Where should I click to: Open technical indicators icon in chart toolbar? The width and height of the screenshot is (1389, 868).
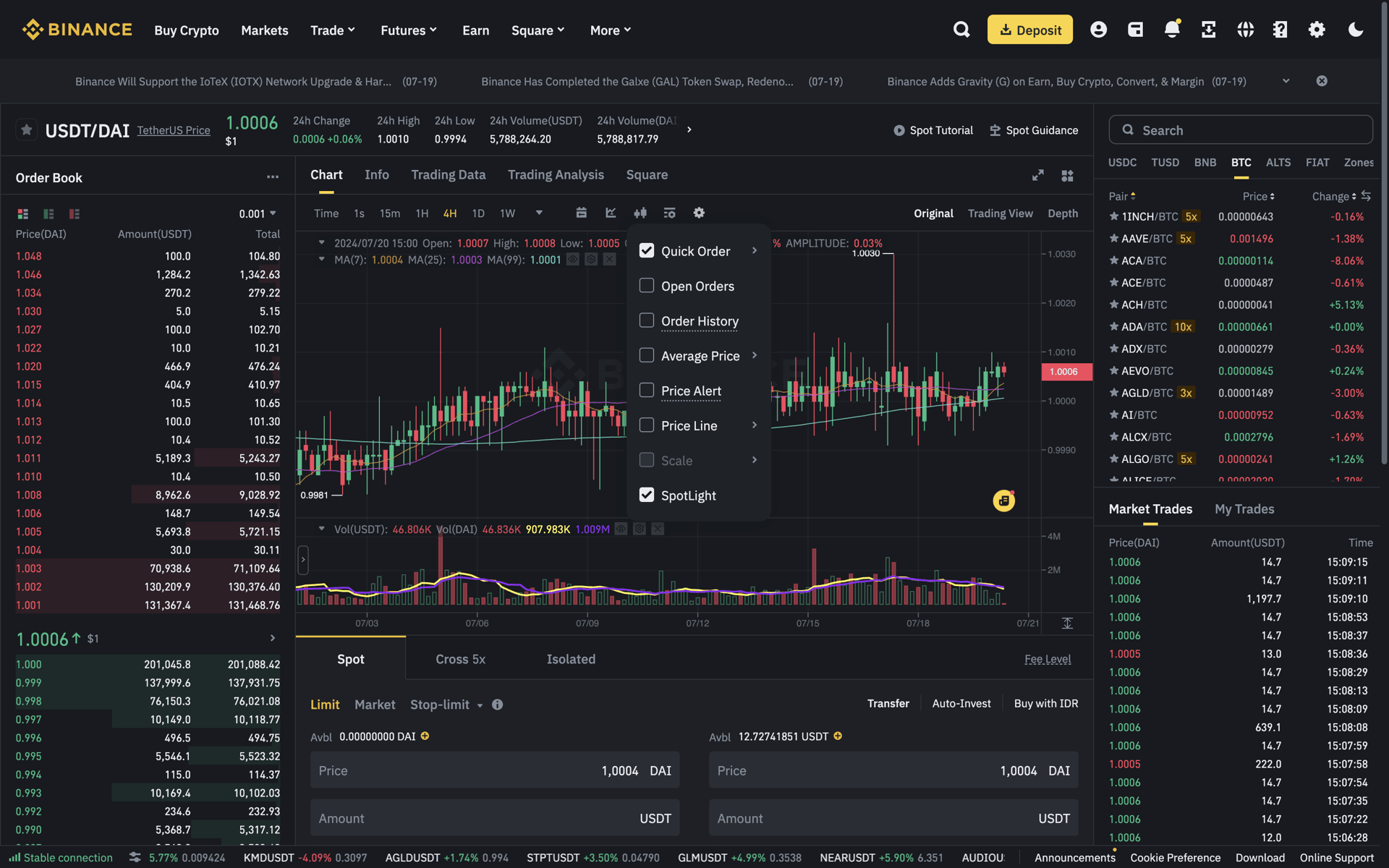click(x=611, y=213)
